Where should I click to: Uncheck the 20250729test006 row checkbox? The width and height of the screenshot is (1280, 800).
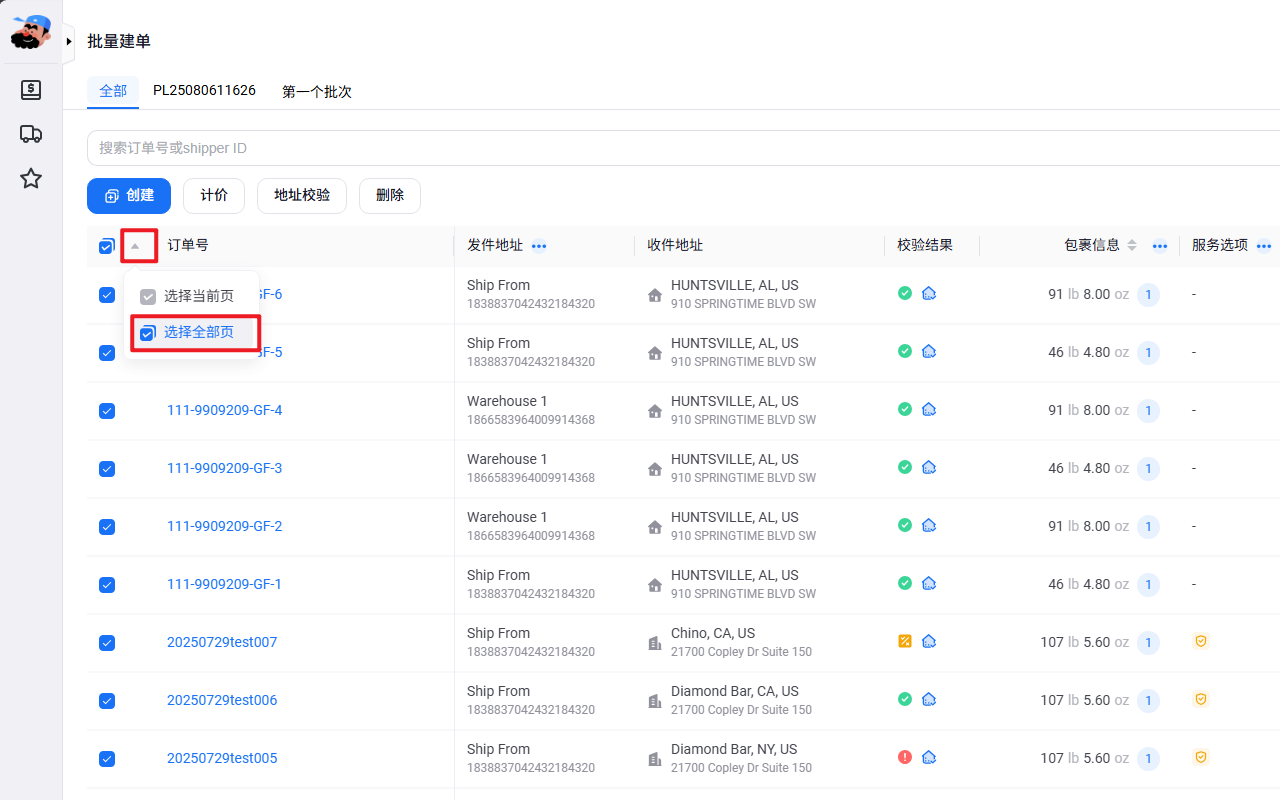[107, 701]
